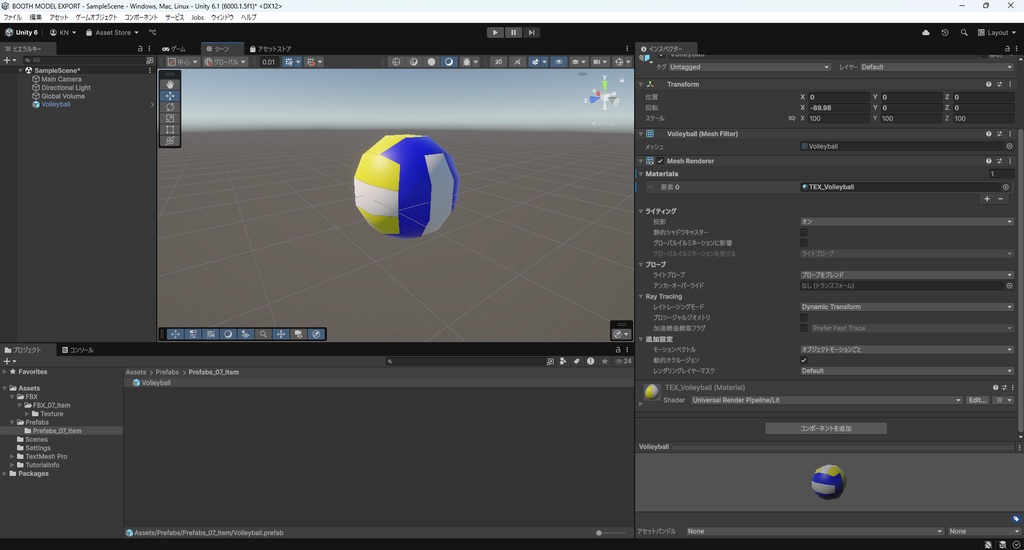Screen dimensions: 1024x550
Task: Select the Rect transform tool
Action: point(170,129)
